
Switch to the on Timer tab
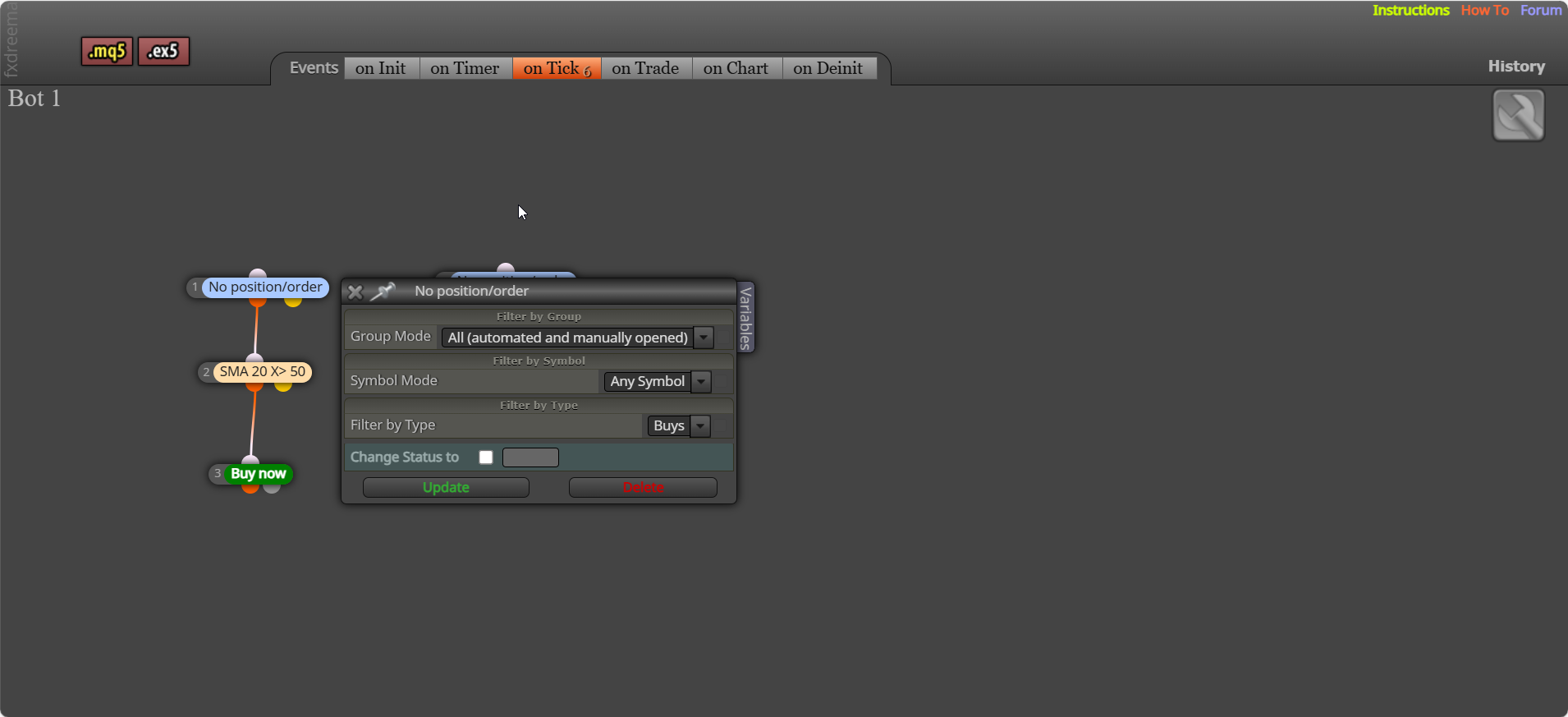point(465,68)
